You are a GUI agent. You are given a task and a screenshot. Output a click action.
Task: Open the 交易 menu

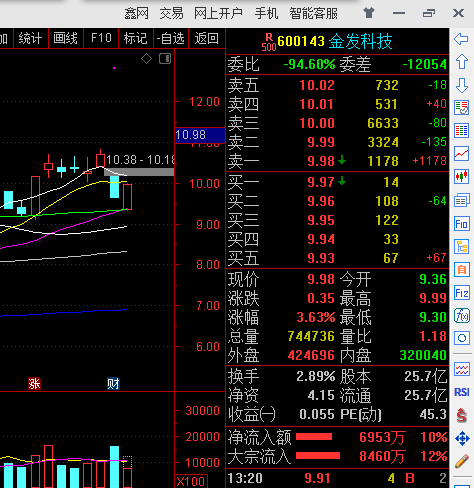point(171,14)
